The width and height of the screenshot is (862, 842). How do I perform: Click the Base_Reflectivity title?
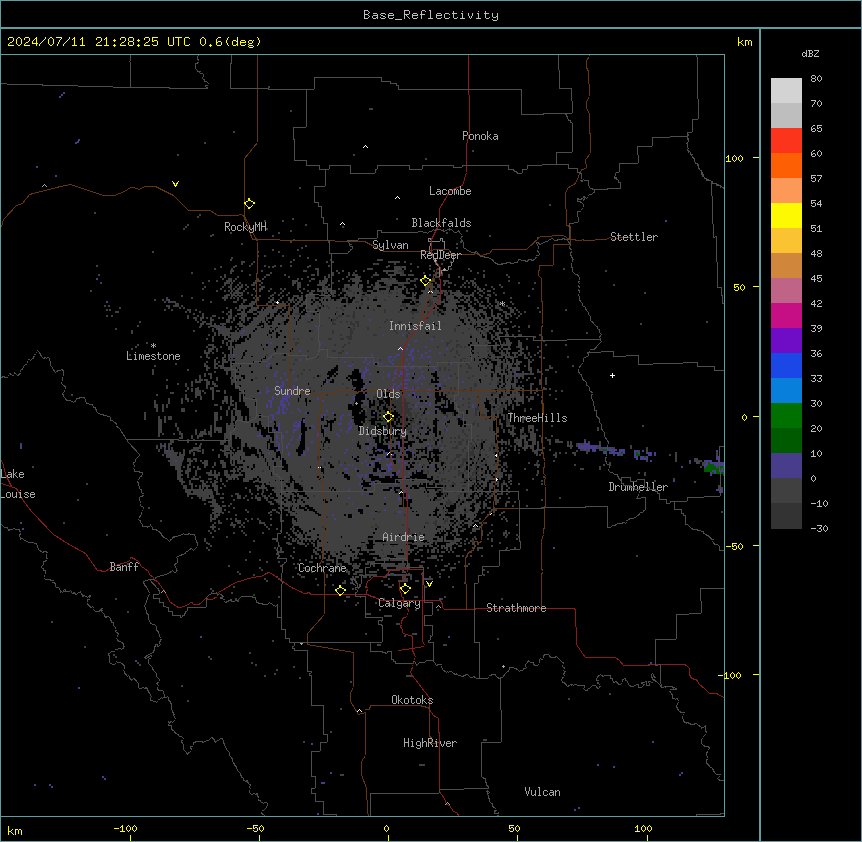(431, 15)
